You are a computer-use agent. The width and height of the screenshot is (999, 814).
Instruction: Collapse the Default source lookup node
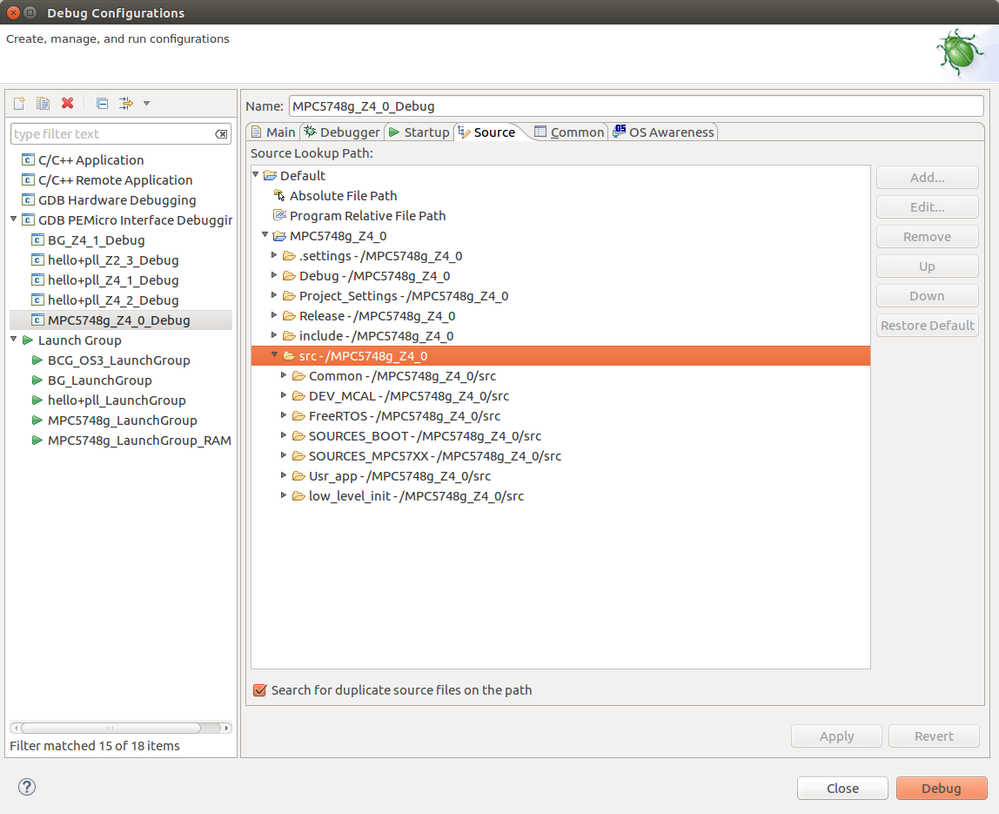tap(255, 175)
